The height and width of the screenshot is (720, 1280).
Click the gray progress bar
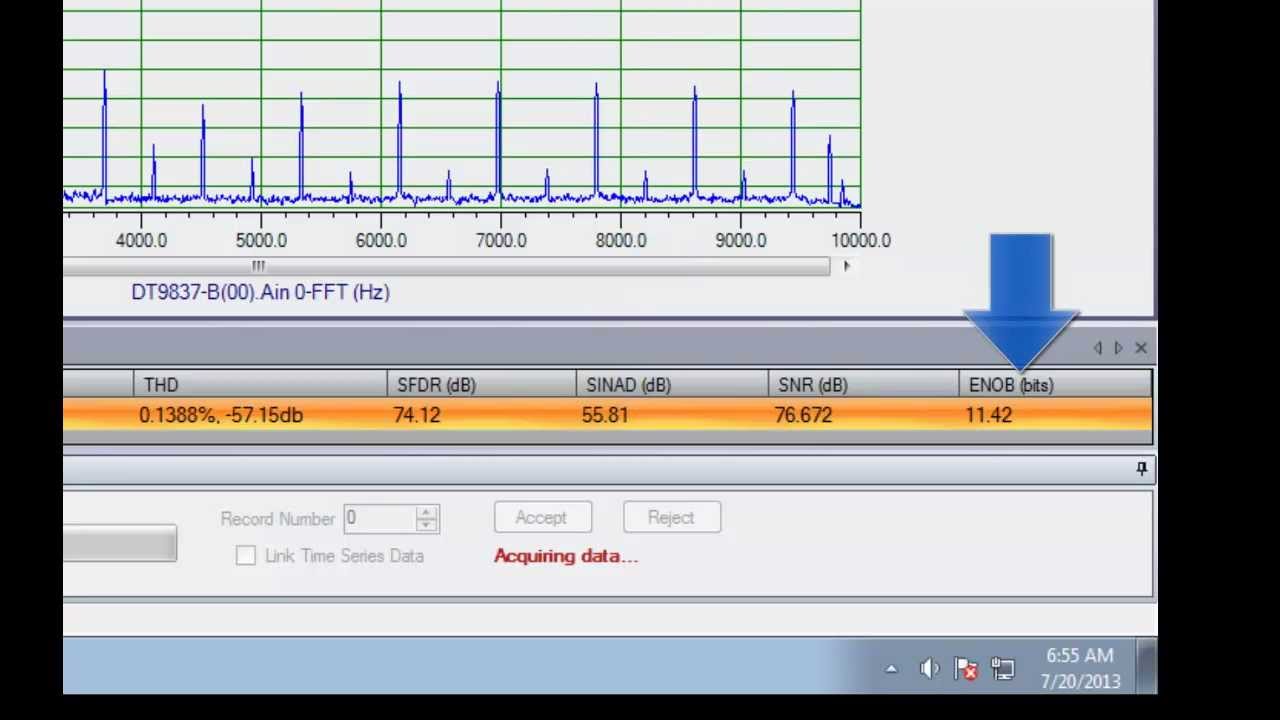pos(120,544)
